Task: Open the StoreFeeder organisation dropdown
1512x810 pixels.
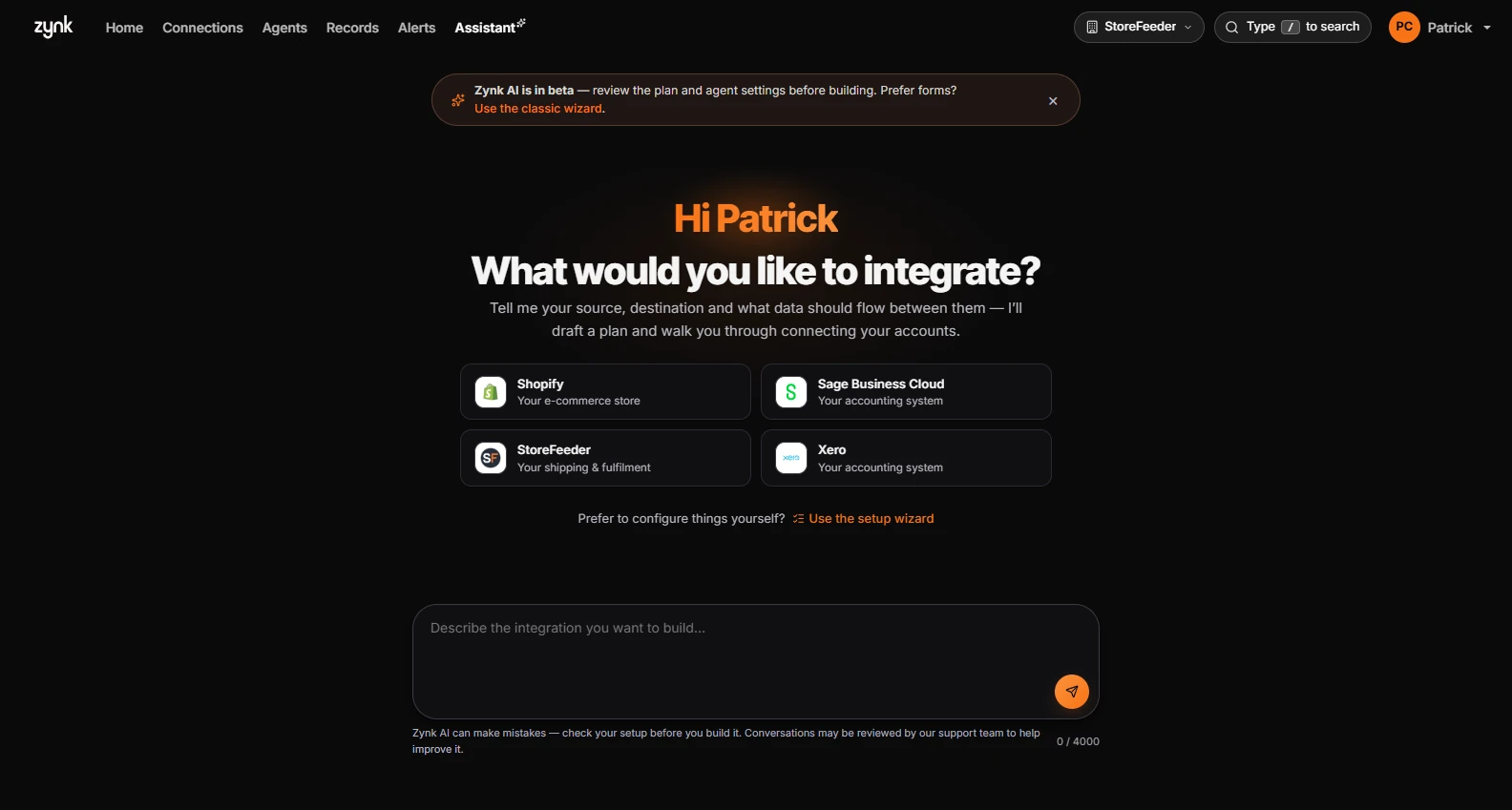Action: click(x=1139, y=28)
